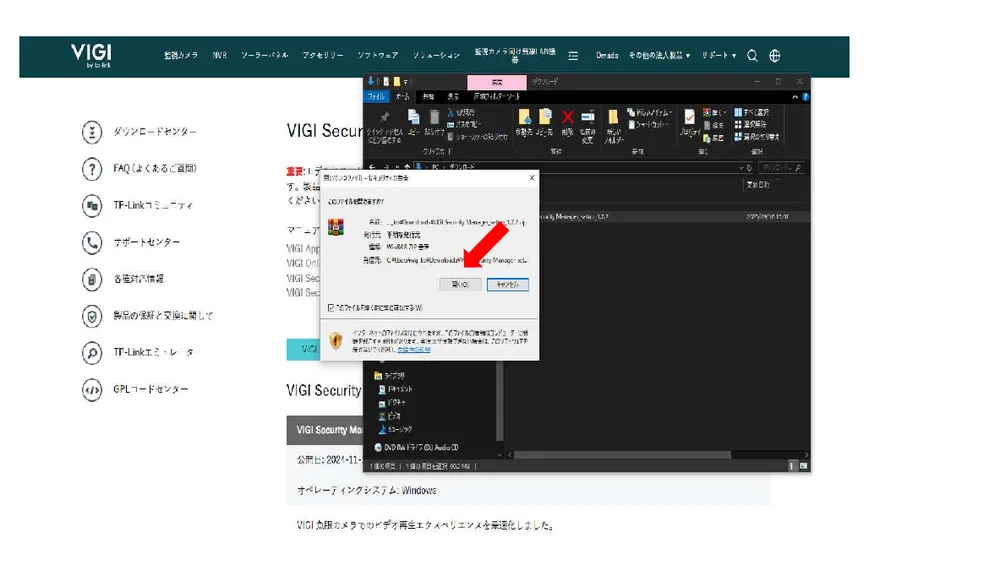Click the ダウンロードセンター sidebar icon
Image resolution: width=1000 pixels, height=576 pixels.
(x=92, y=132)
